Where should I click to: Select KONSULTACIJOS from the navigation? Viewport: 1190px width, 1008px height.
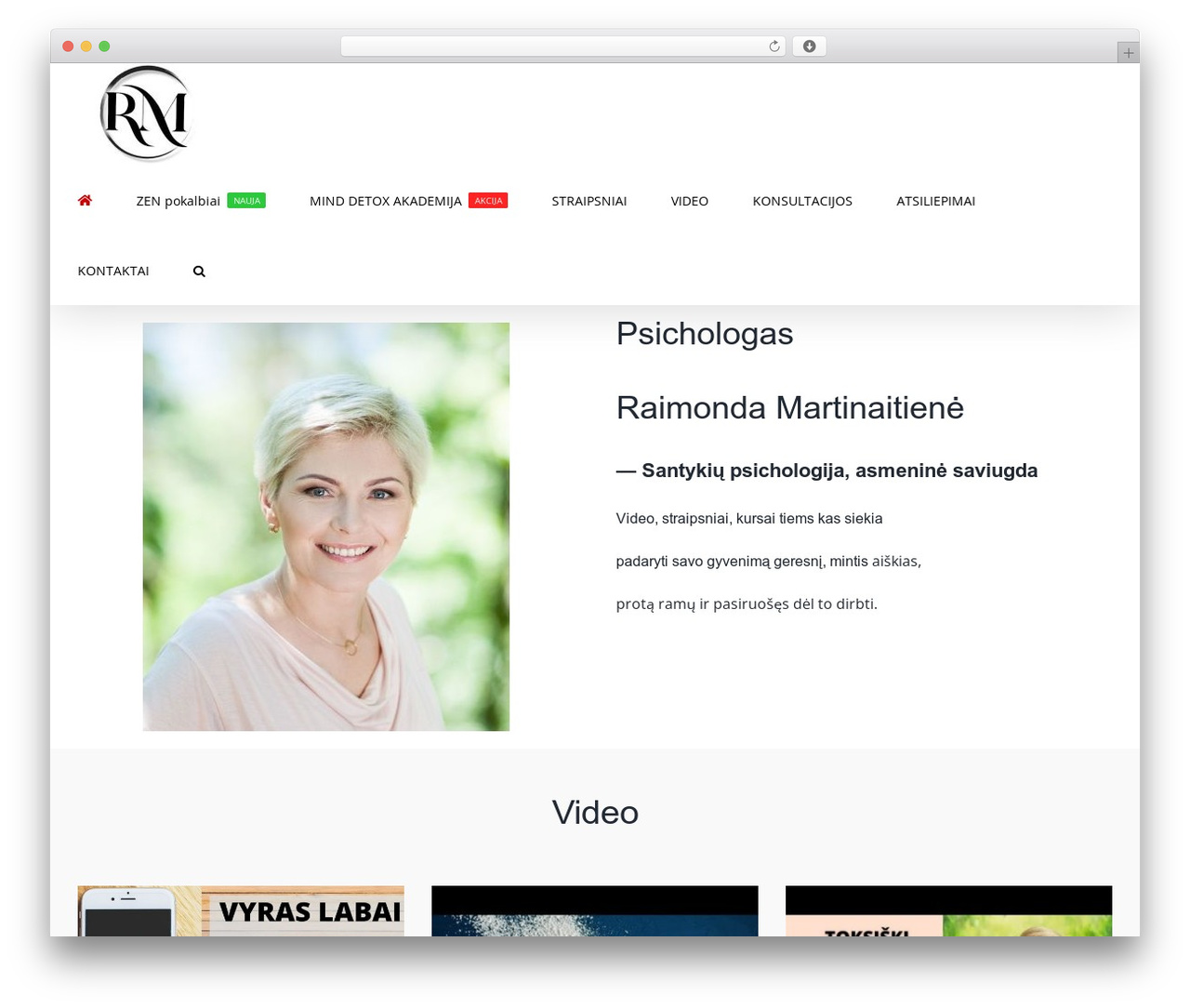(801, 201)
